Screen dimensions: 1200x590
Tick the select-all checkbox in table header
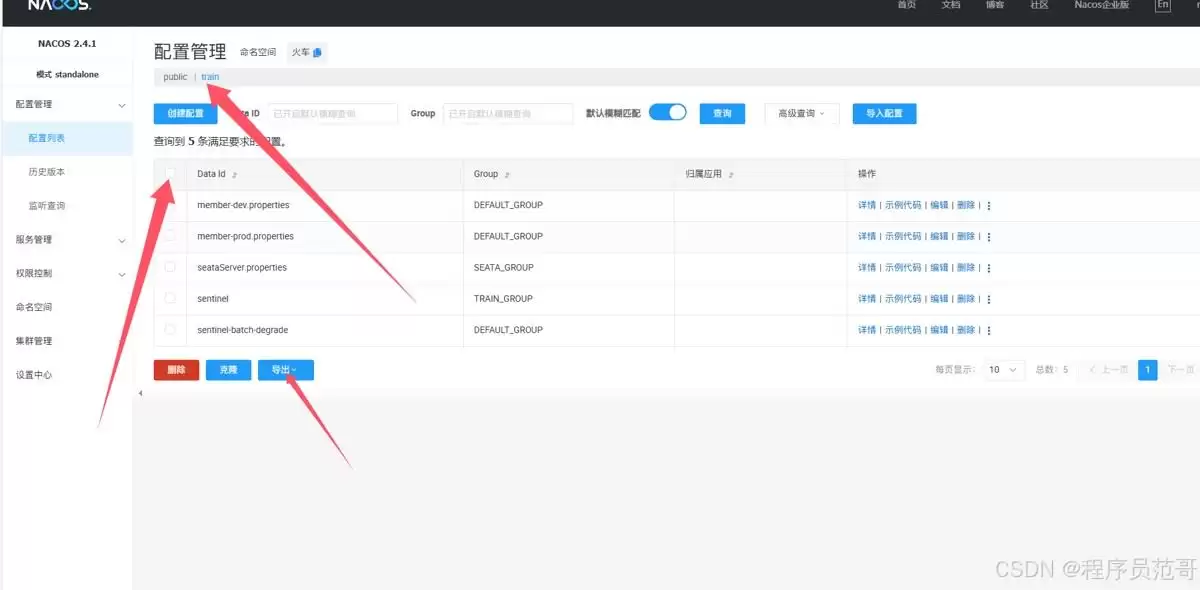[170, 173]
